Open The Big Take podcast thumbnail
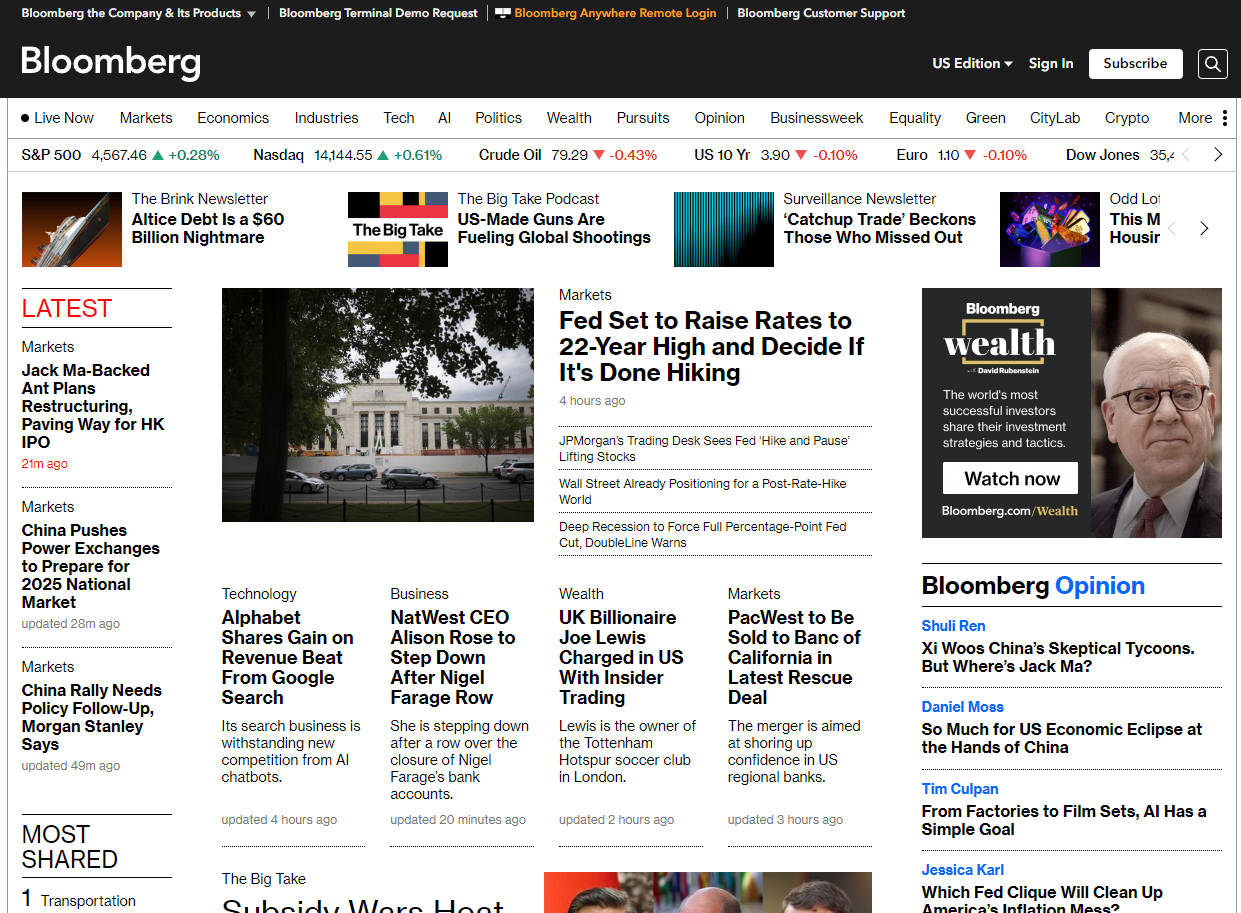Viewport: 1241px width, 913px height. click(x=397, y=229)
